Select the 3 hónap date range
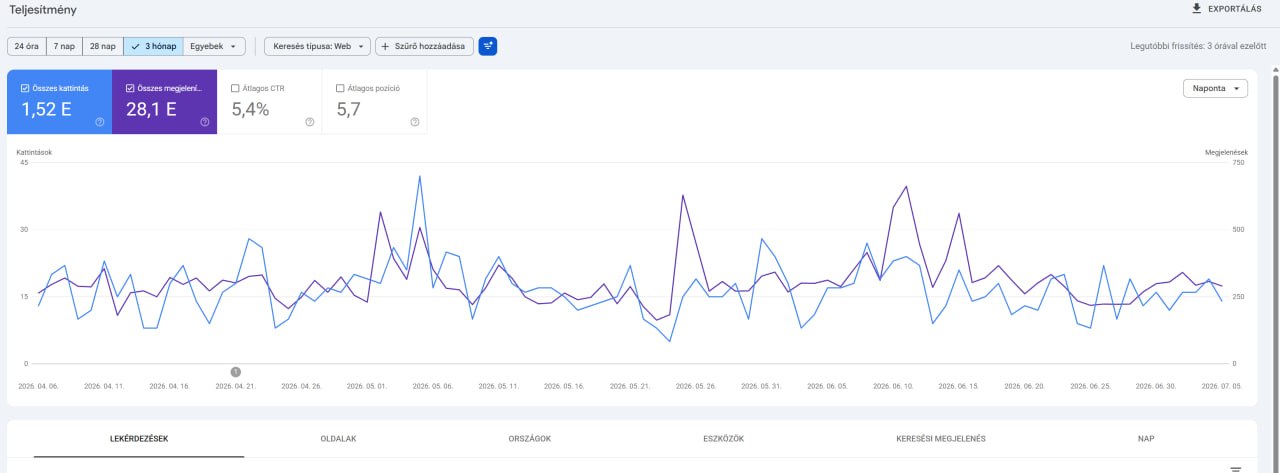 click(154, 46)
